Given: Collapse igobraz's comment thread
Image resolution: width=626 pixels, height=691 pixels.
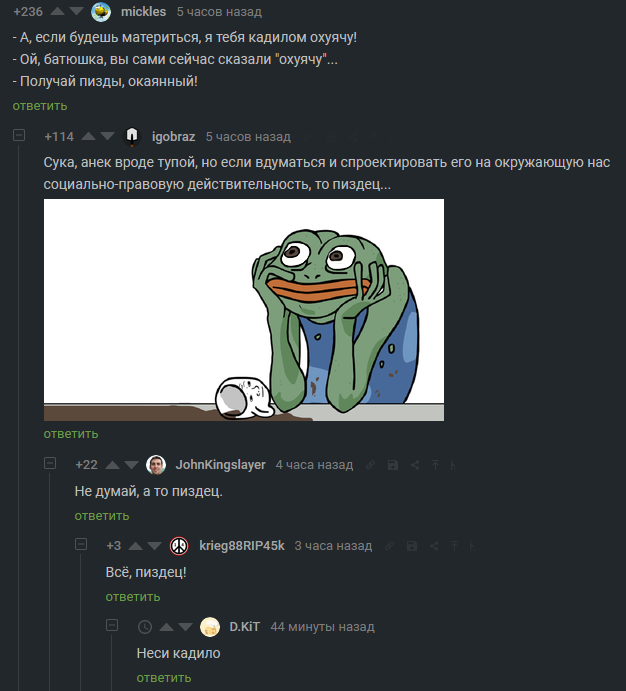Looking at the screenshot, I should [19, 135].
